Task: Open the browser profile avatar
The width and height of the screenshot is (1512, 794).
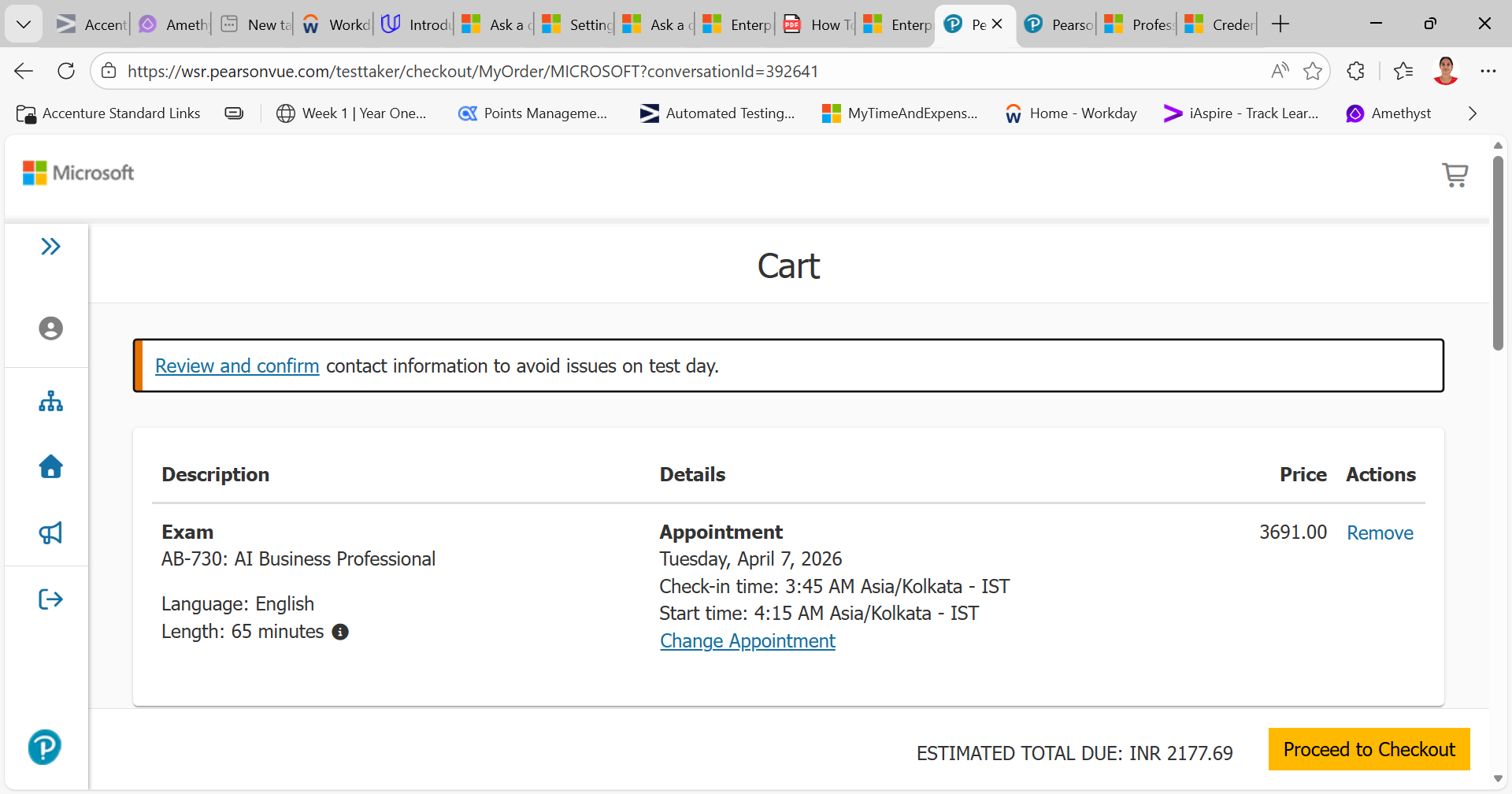Action: [1446, 72]
